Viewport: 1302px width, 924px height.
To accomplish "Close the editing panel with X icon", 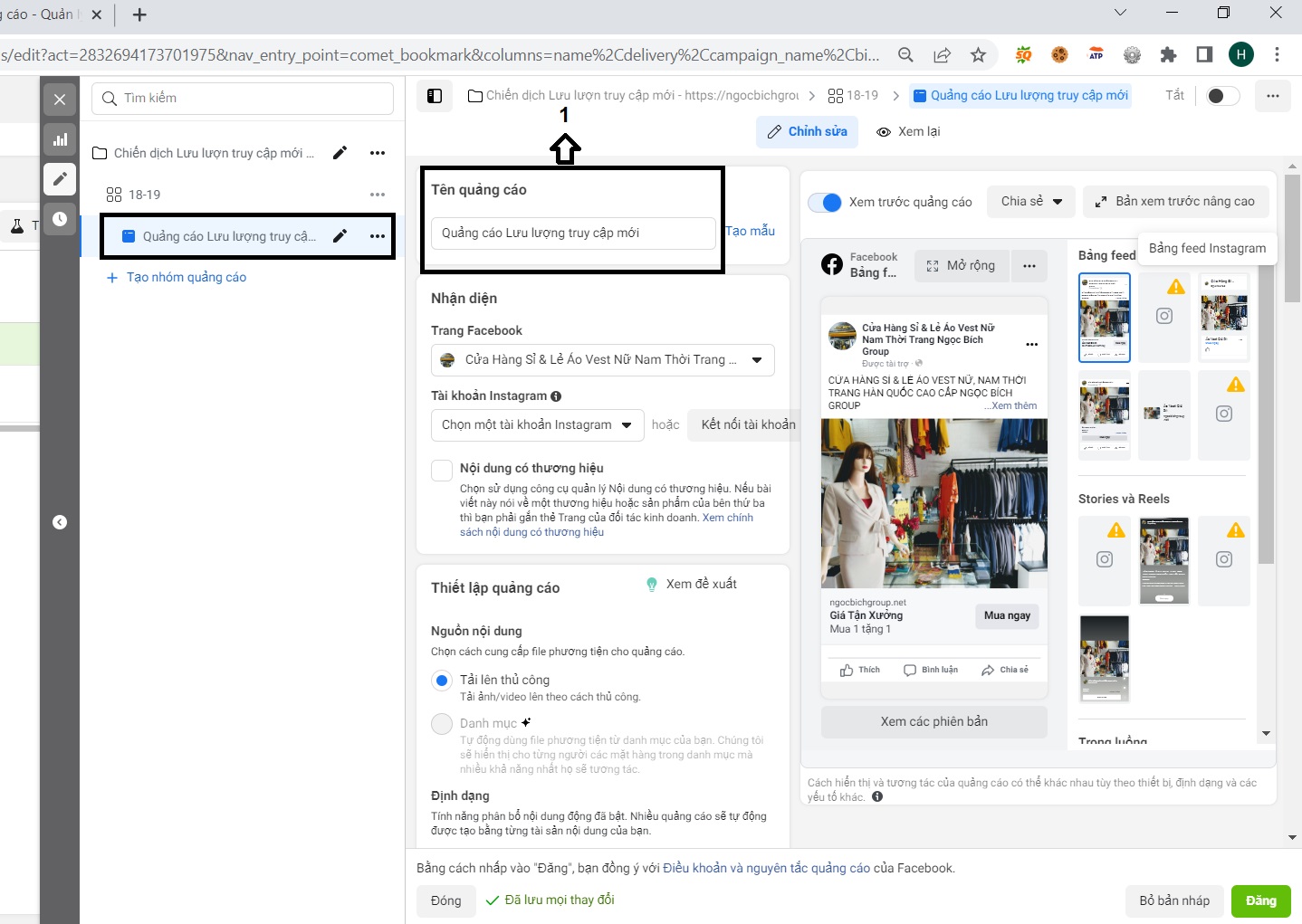I will pyautogui.click(x=60, y=100).
